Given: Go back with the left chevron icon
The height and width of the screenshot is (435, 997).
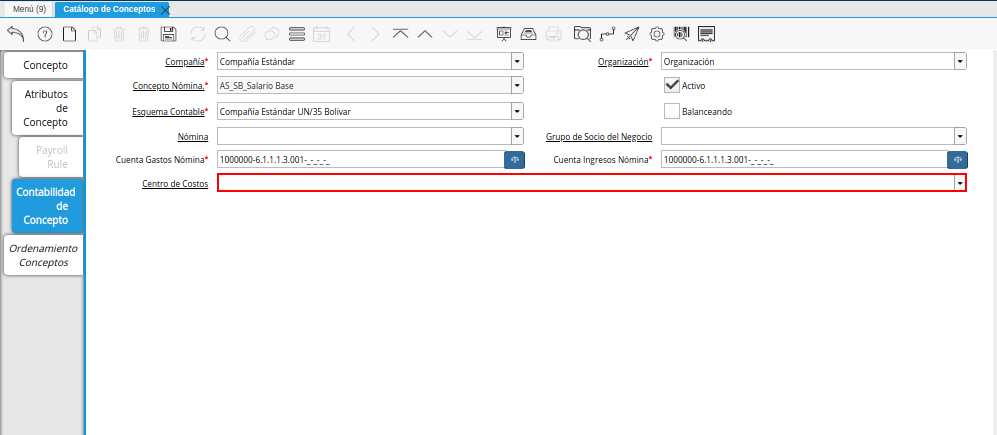Looking at the screenshot, I should (350, 34).
